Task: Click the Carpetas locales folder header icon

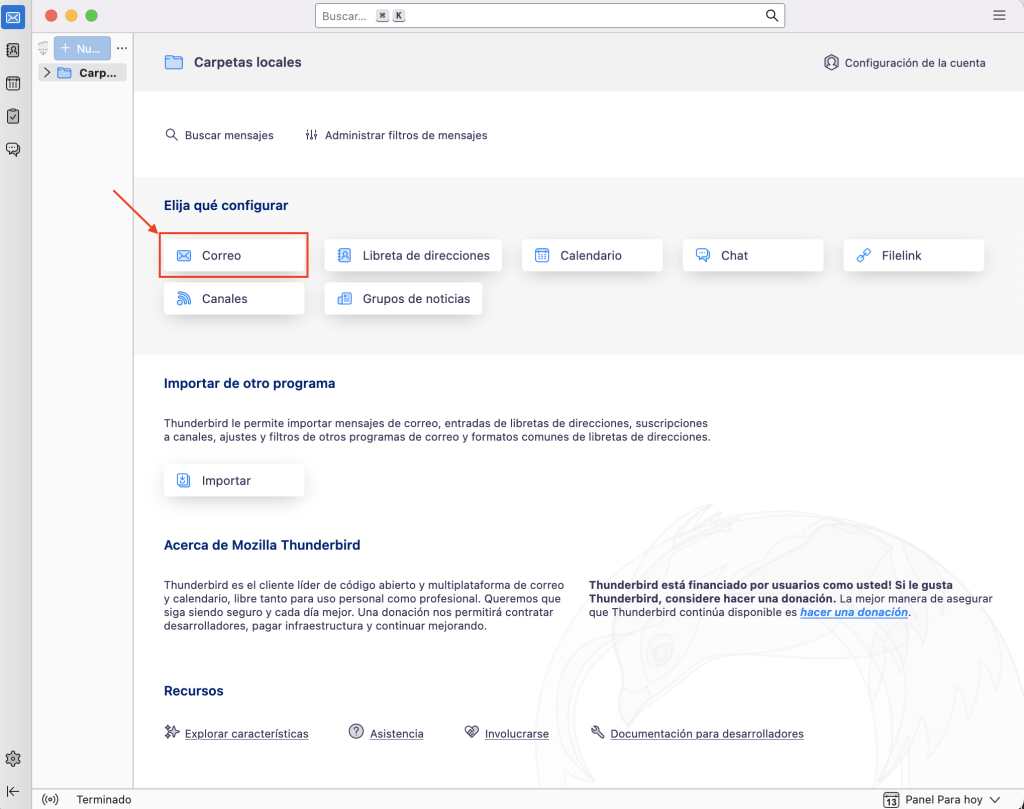Action: [174, 63]
